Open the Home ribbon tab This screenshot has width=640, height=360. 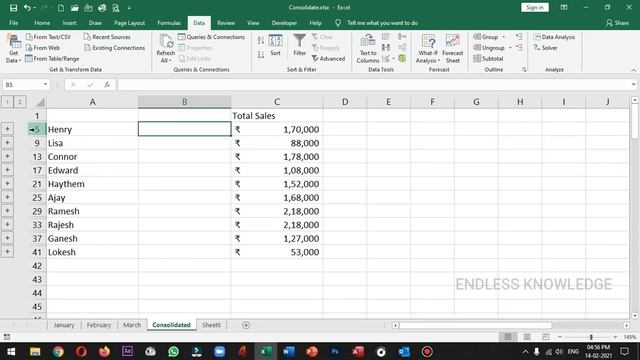(x=42, y=23)
